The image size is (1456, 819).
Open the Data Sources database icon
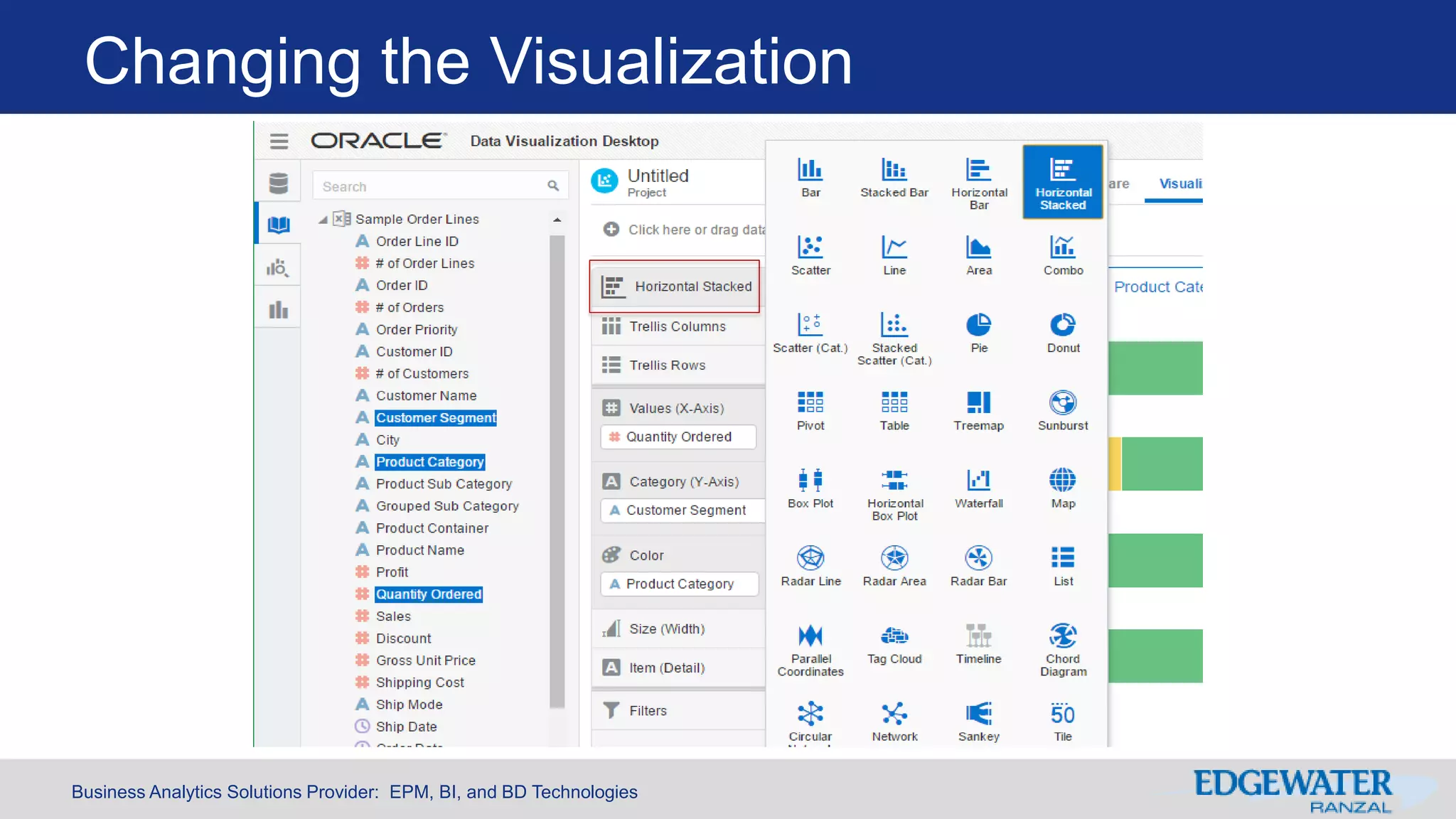click(x=279, y=183)
